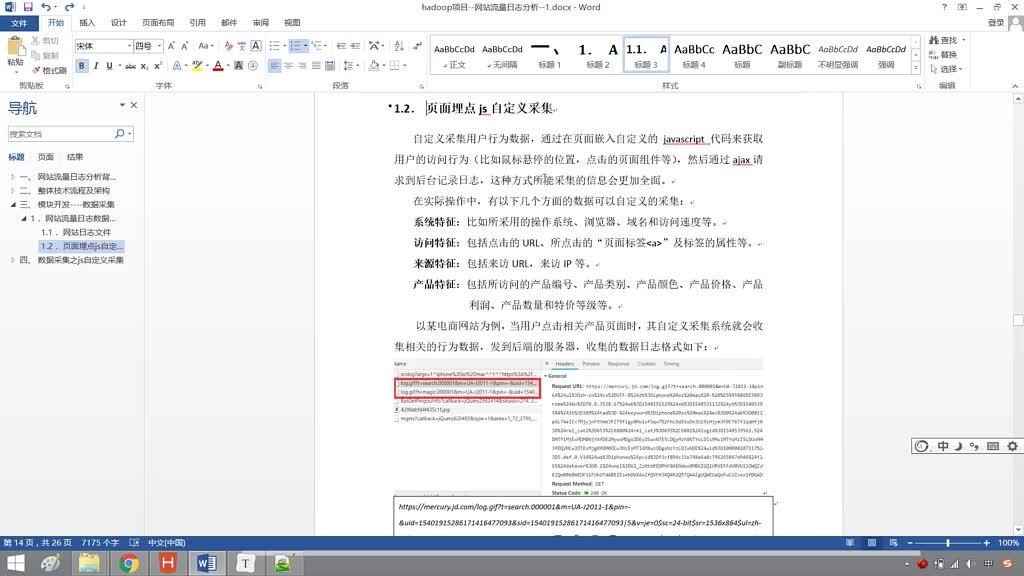Click the superscript icon

pyautogui.click(x=156, y=65)
